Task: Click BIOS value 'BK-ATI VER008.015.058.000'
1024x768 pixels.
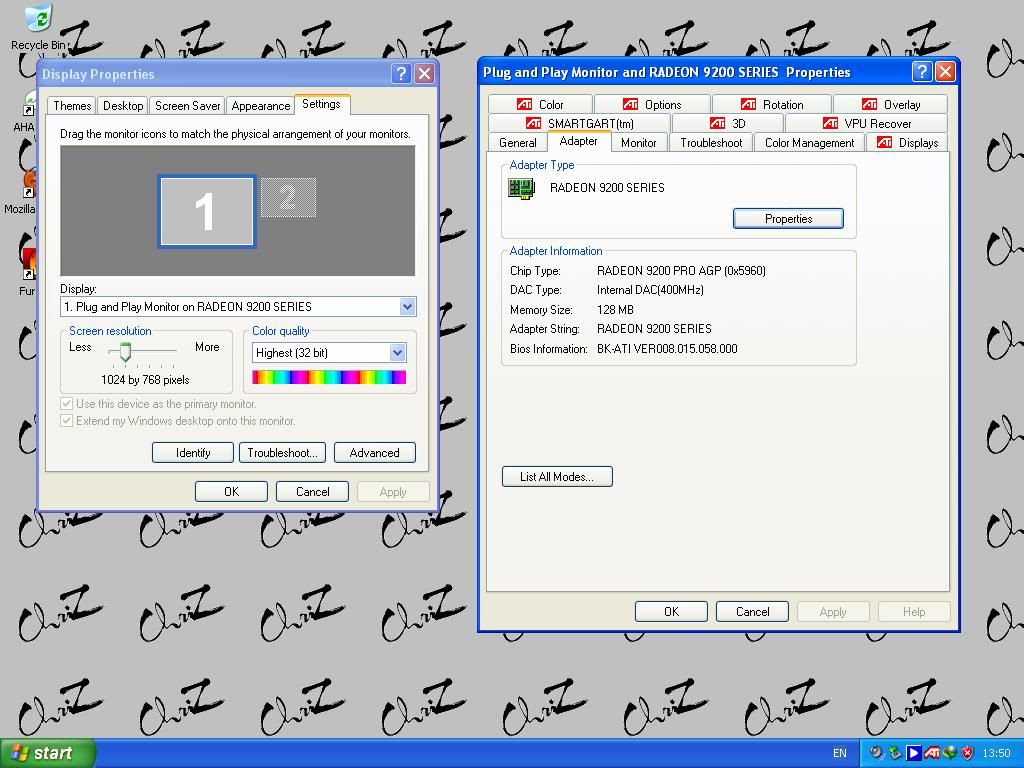Action: (667, 349)
